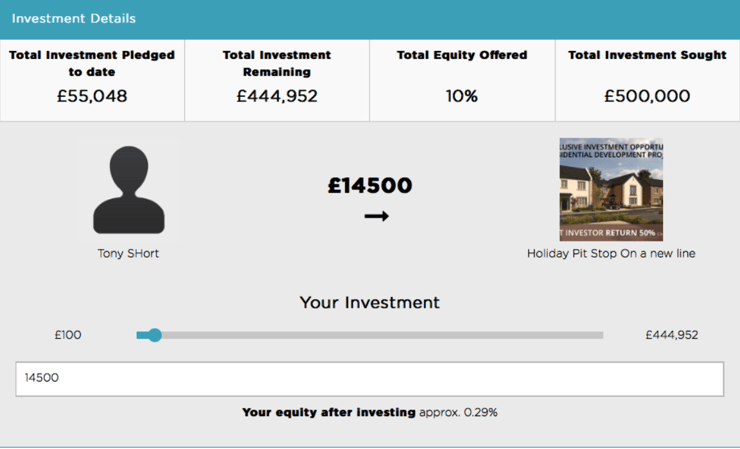Select the Total Investment Remaining cell
The image size is (740, 449).
point(277,80)
